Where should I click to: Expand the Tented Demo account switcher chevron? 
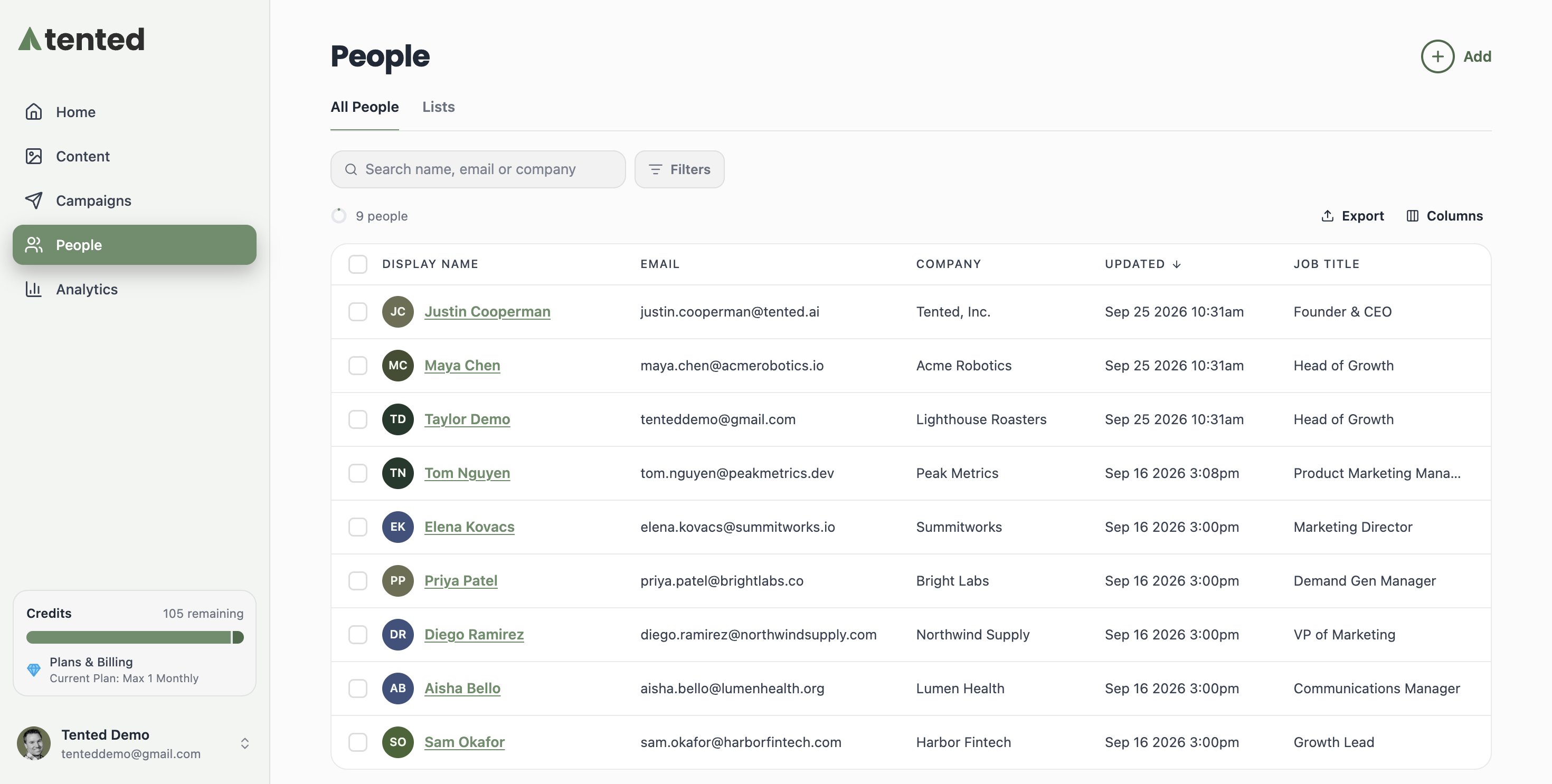[x=244, y=744]
